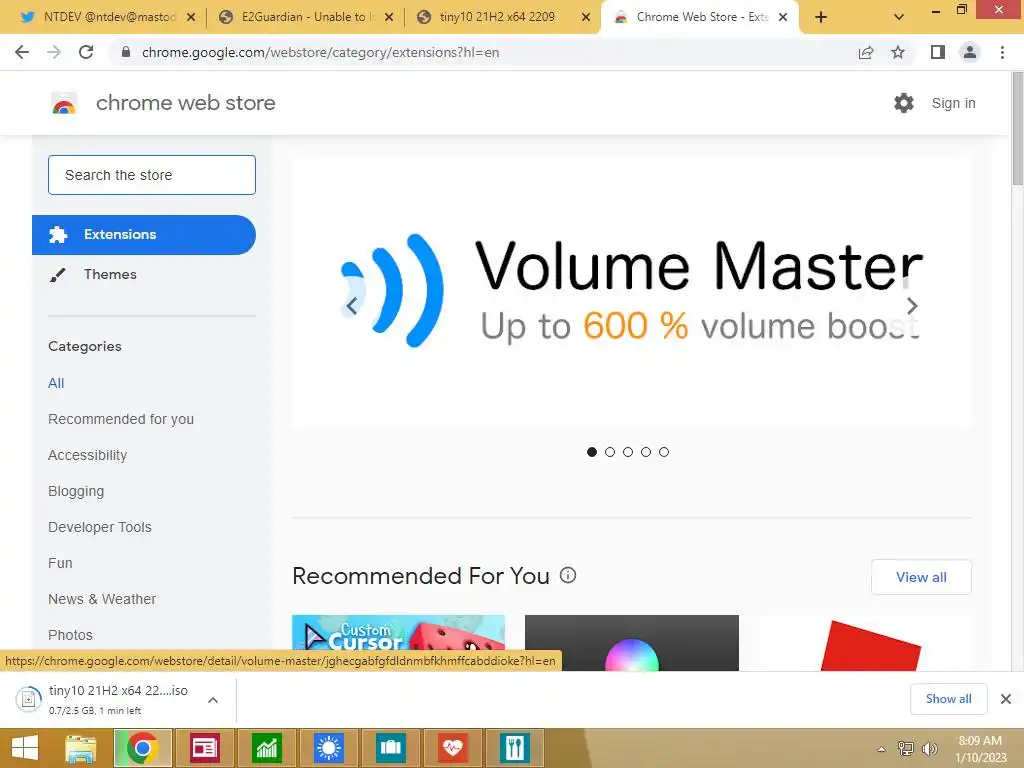Select third carousel dot

628,452
